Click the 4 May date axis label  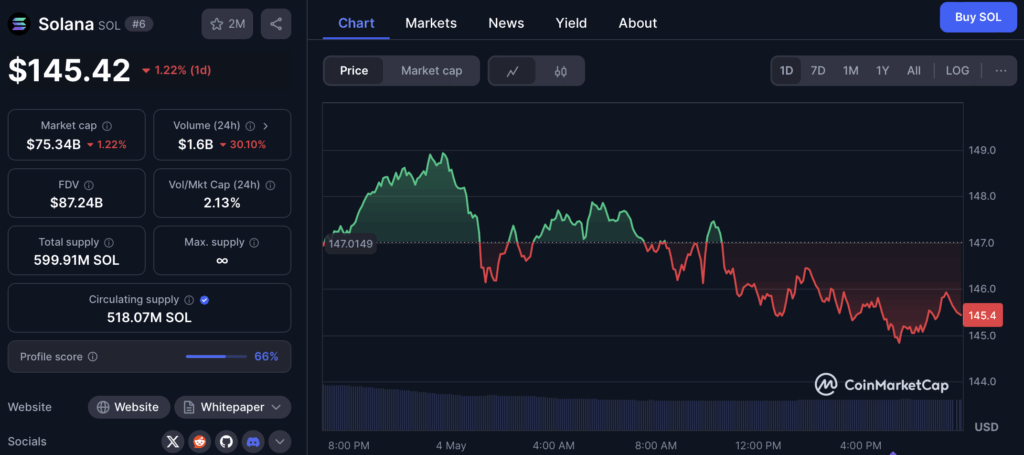(x=451, y=446)
